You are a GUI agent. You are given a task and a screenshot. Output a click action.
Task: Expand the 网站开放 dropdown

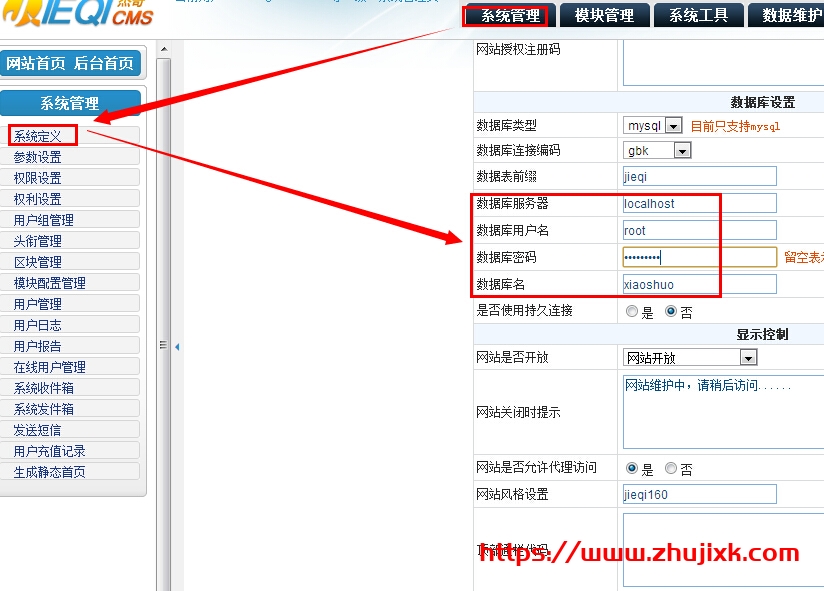pyautogui.click(x=690, y=358)
